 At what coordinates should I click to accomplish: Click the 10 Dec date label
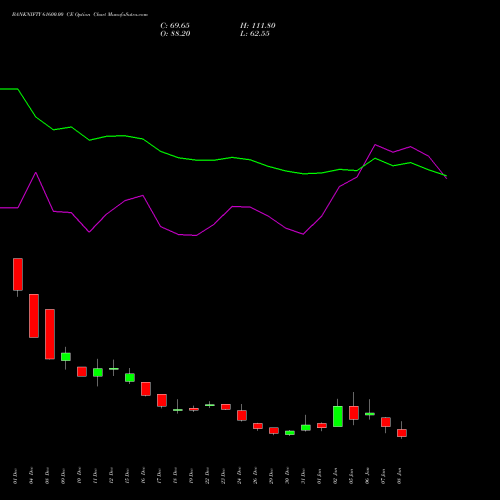79,476
